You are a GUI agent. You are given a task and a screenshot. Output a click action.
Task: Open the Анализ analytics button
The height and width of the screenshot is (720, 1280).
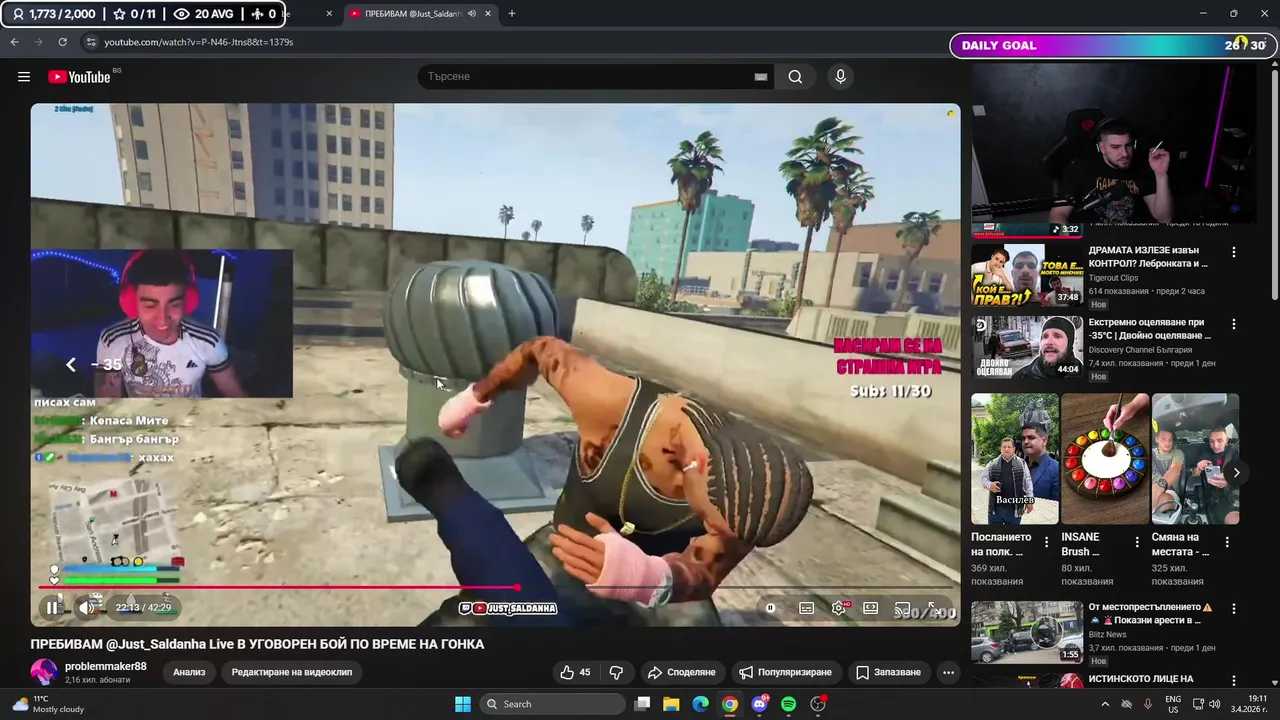[189, 673]
